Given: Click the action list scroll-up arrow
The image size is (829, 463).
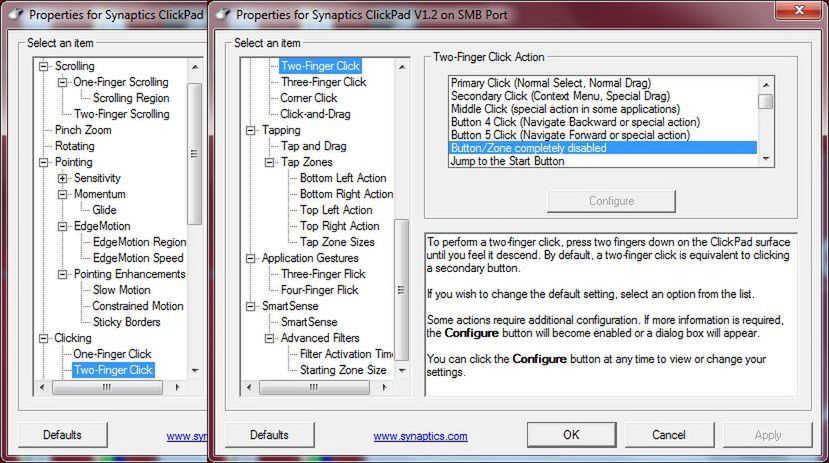Looking at the screenshot, I should pos(766,85).
